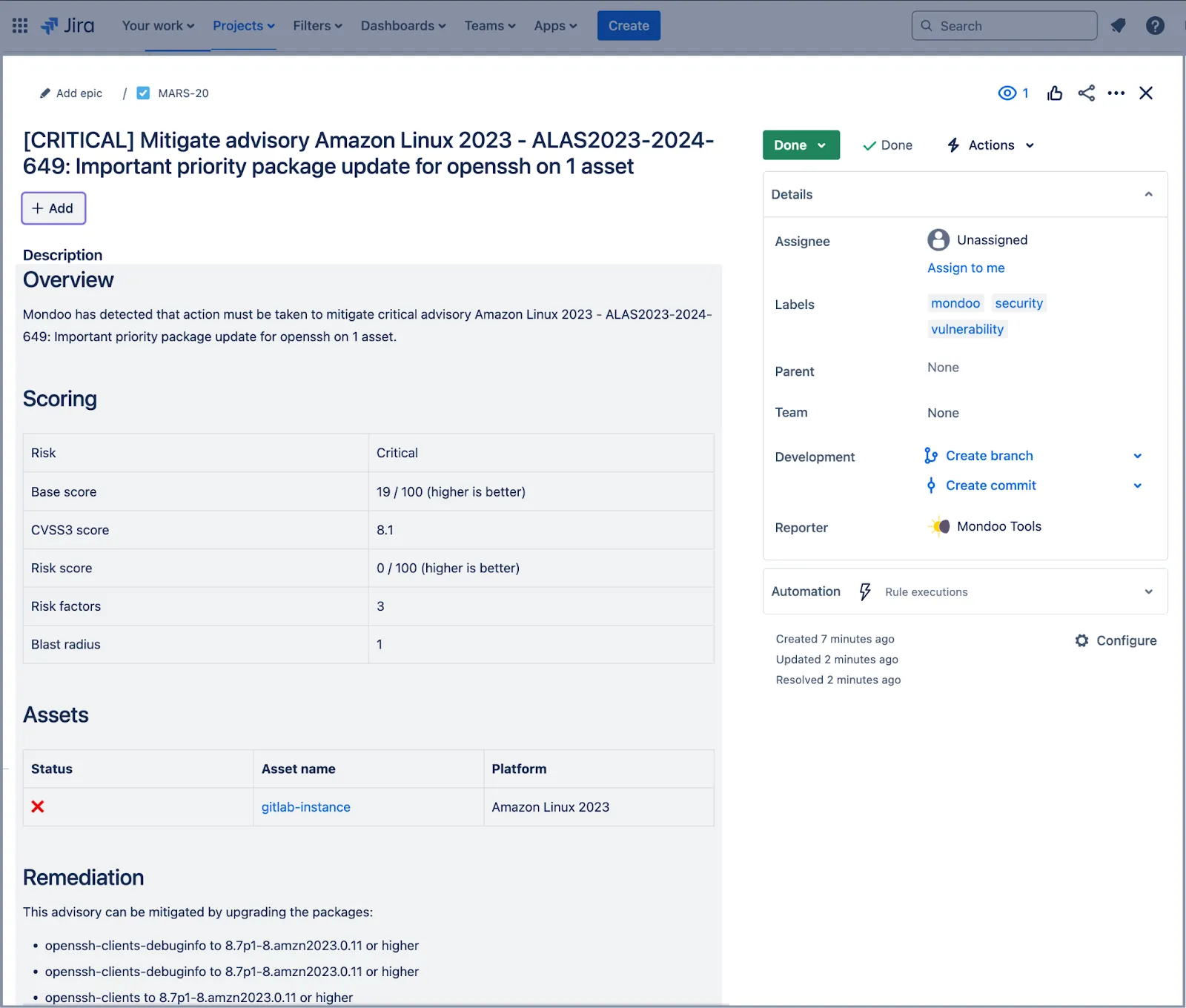Click the Rule executions text
The image size is (1186, 1008).
click(926, 592)
